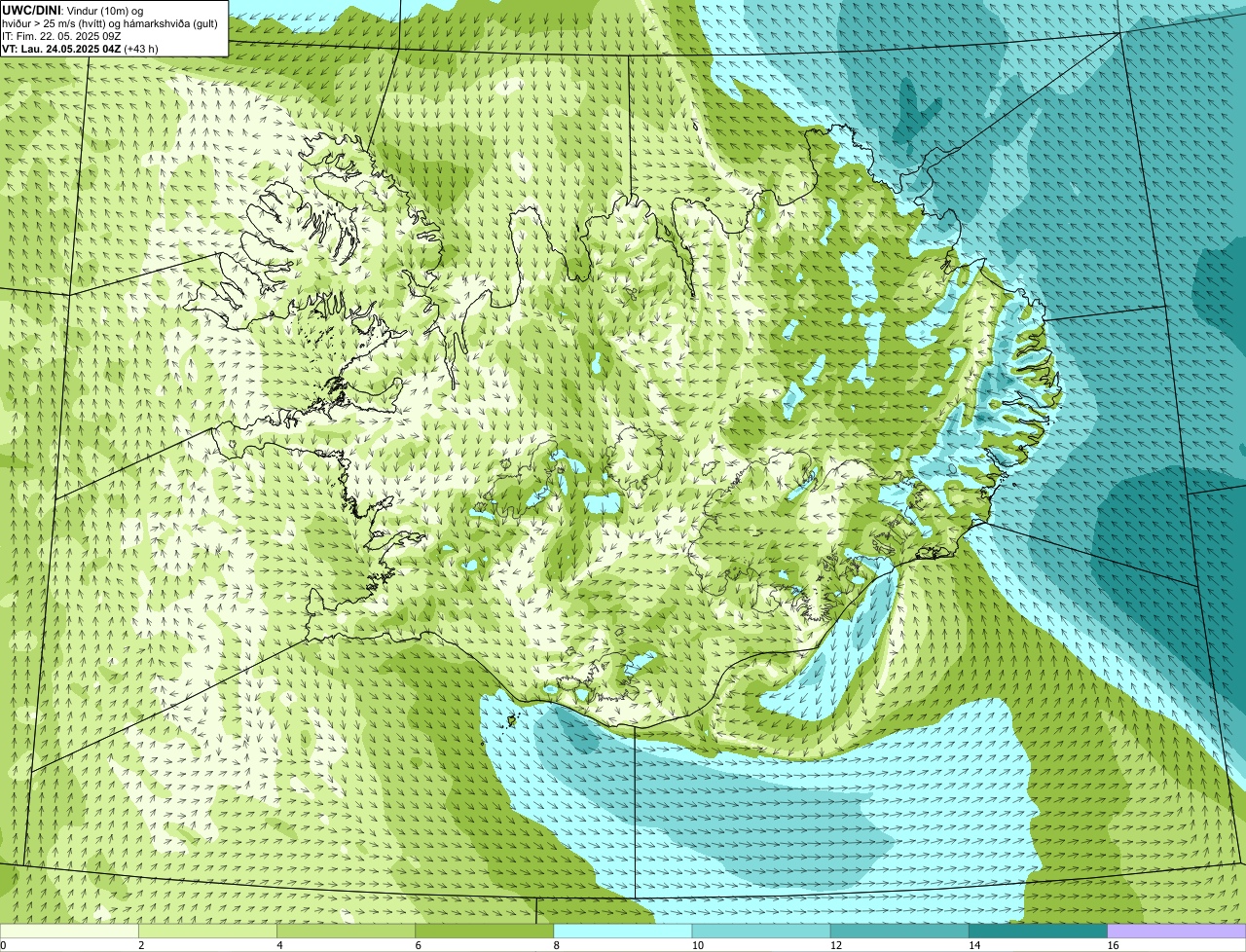Click the legend scale label "10"
This screenshot has width=1246, height=952.
click(x=697, y=945)
